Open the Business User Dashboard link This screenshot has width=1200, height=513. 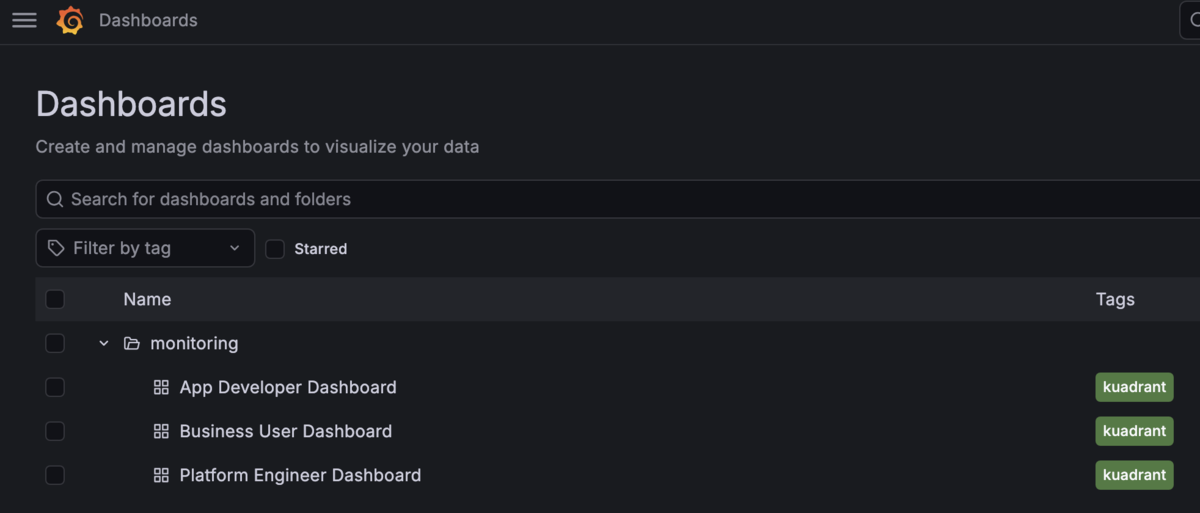point(286,431)
